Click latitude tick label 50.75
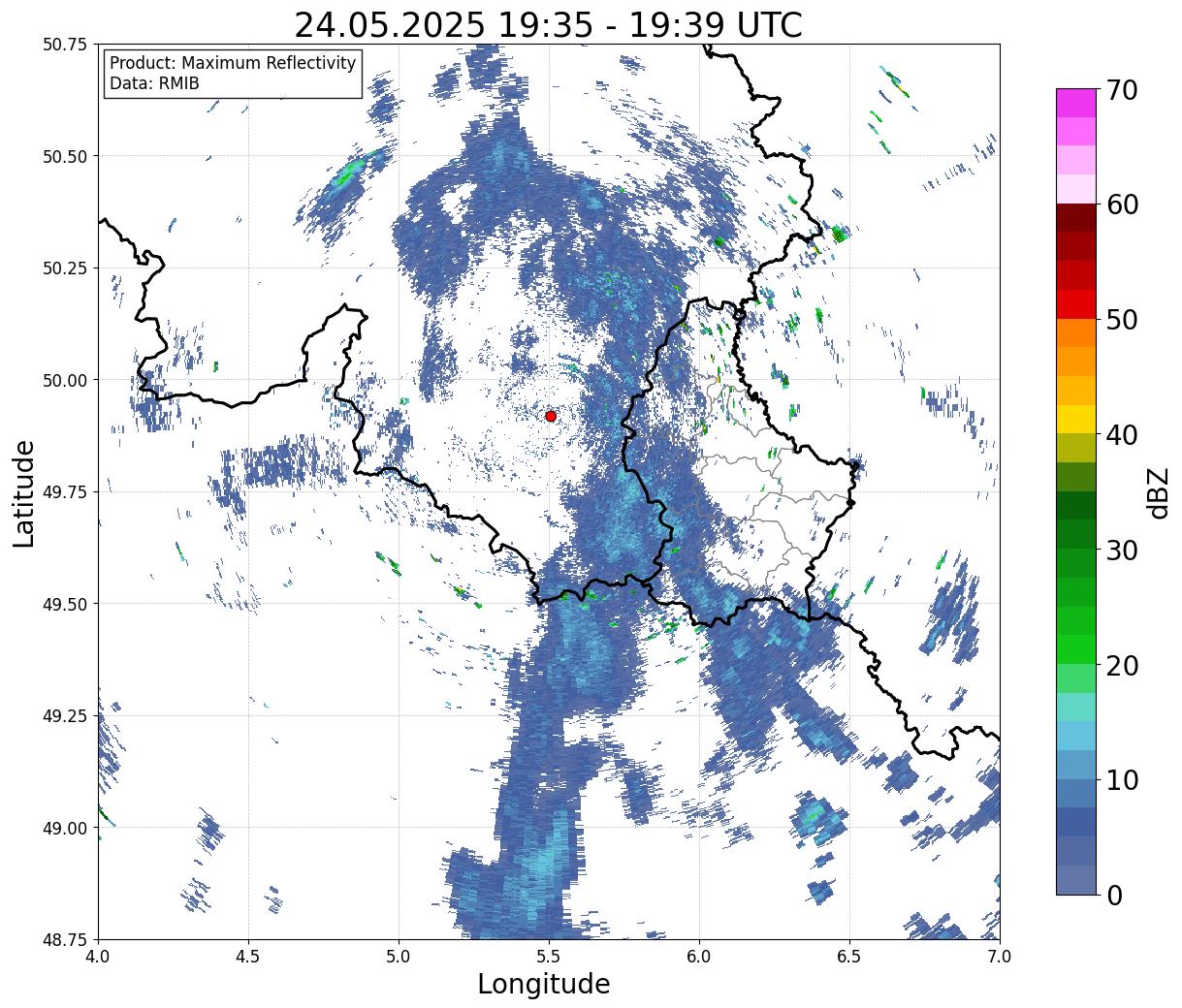 coord(64,45)
